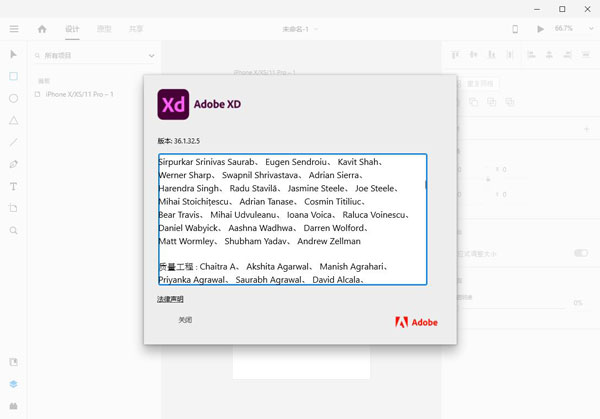Click the name David Alcala in credits
This screenshot has height=419, width=600.
coord(336,280)
